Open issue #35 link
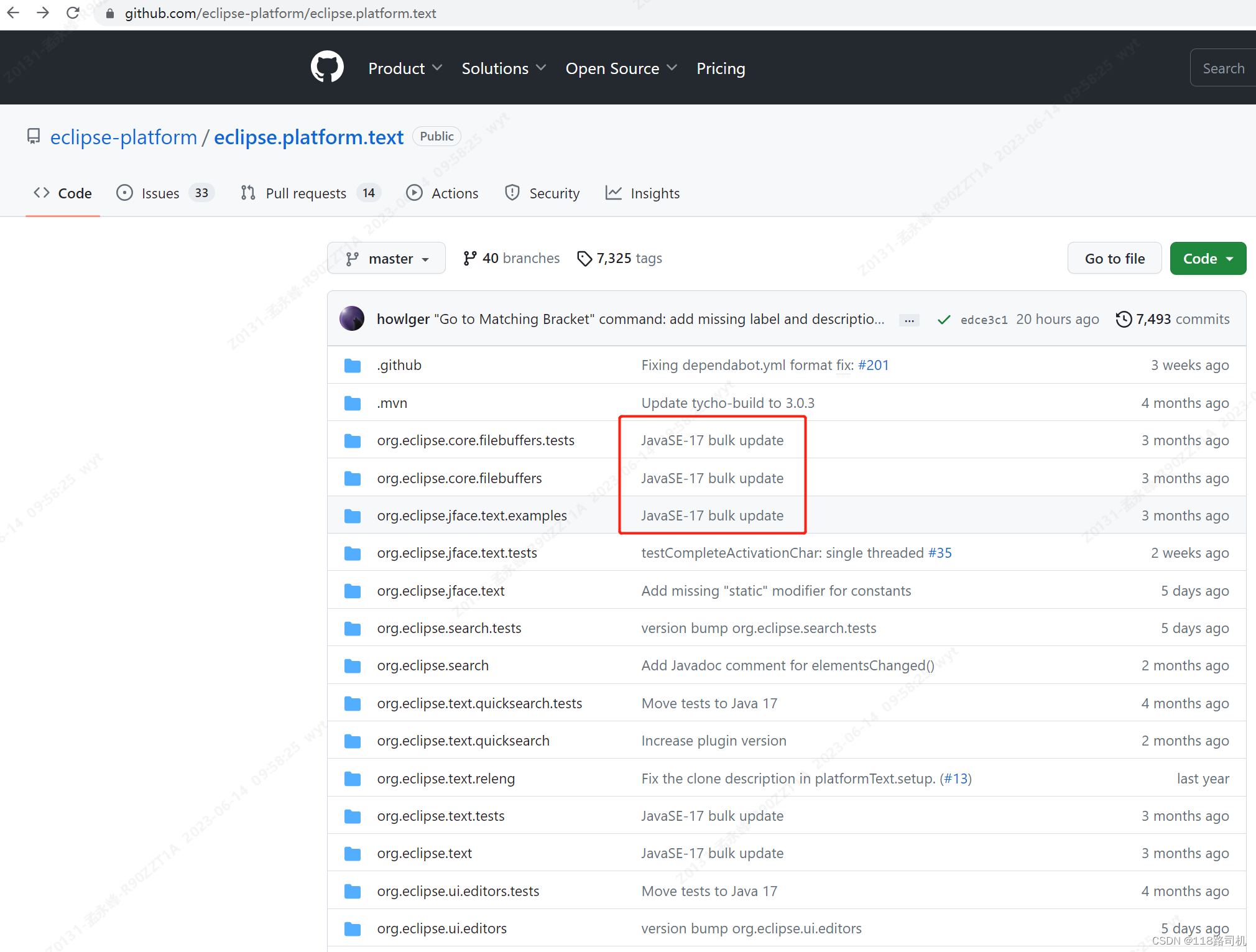This screenshot has width=1256, height=952. pos(940,553)
